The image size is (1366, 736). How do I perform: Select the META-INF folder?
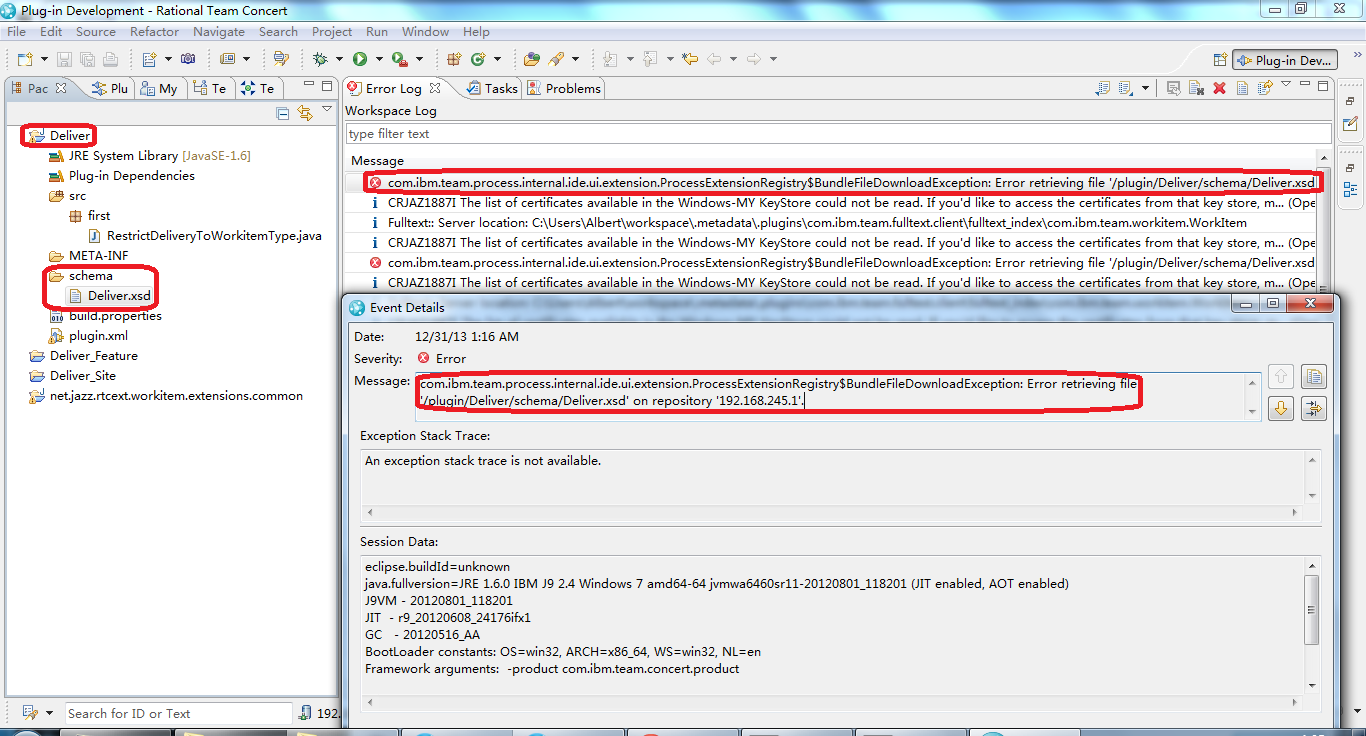pos(90,255)
